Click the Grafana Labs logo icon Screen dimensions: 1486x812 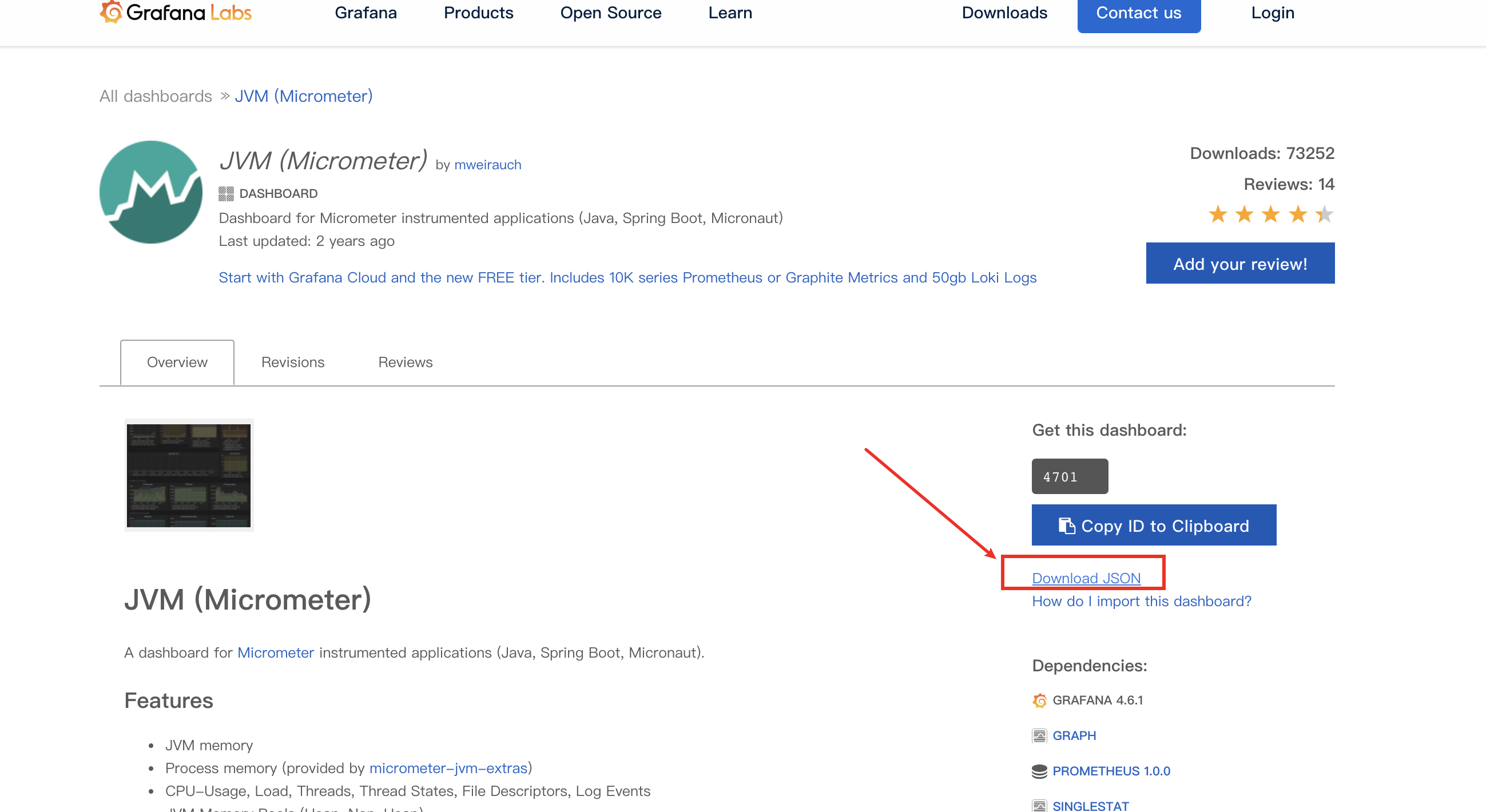click(x=112, y=12)
